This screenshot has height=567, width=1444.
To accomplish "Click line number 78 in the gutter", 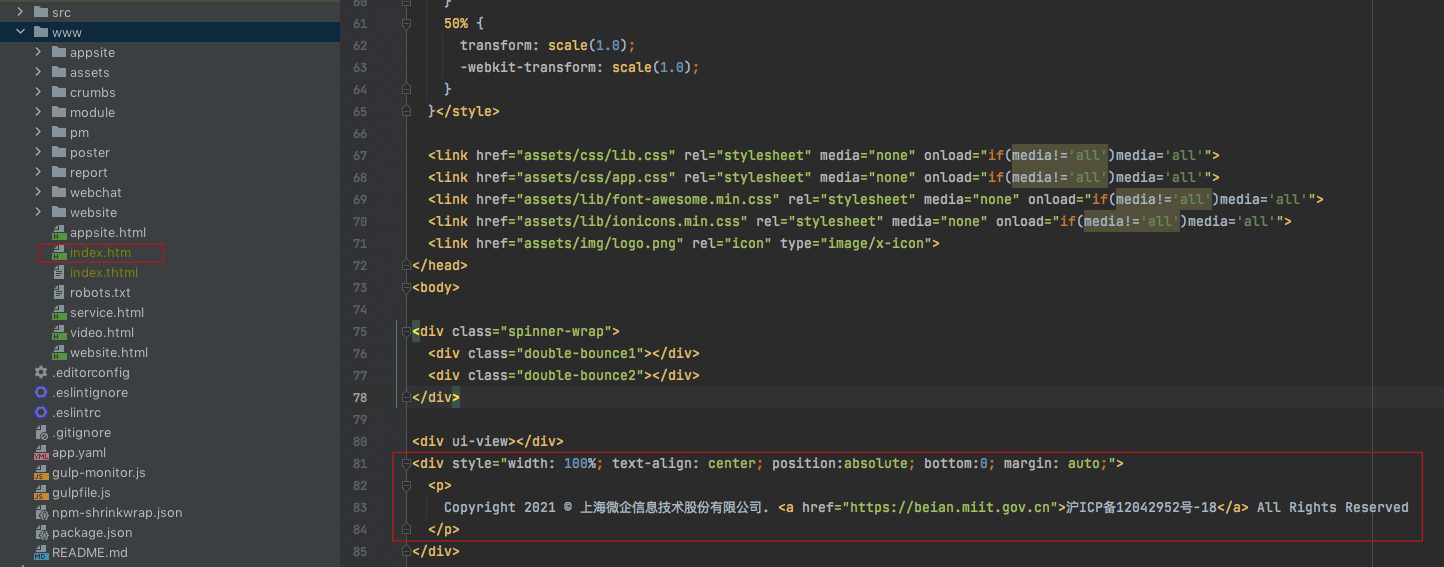I will point(360,397).
